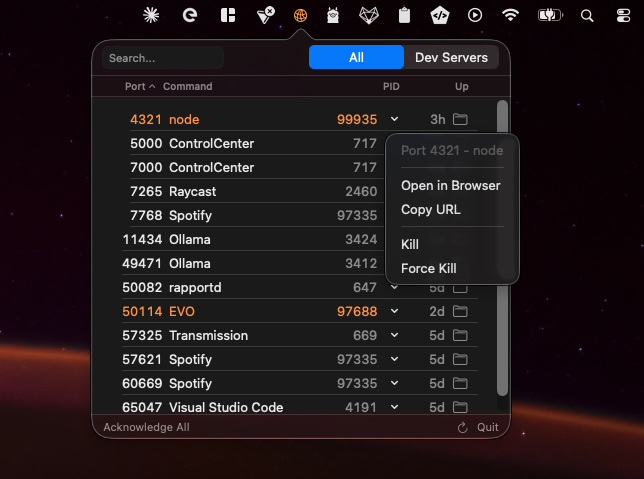The height and width of the screenshot is (479, 644).
Task: Click 57325 Transmission command name
Action: (209, 335)
